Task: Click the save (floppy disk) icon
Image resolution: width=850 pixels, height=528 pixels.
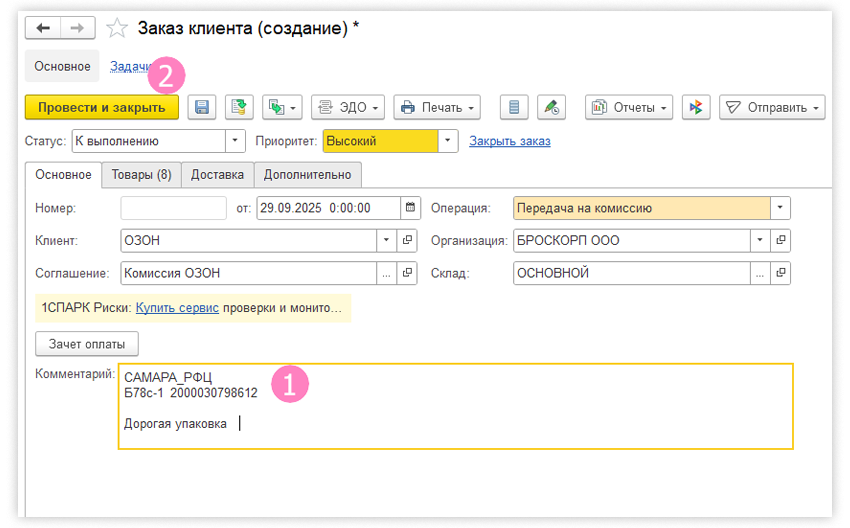Action: pos(201,107)
